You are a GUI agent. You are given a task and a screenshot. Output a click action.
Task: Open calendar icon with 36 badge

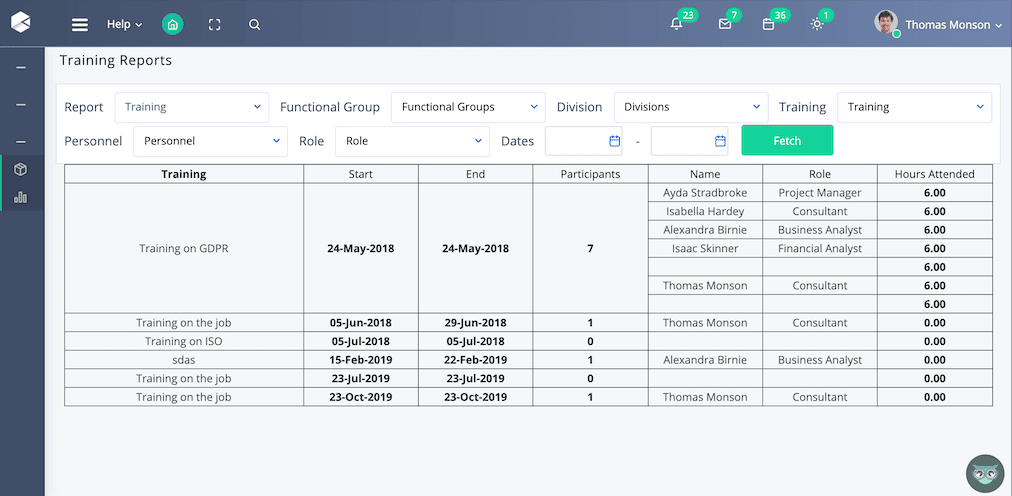pos(768,25)
